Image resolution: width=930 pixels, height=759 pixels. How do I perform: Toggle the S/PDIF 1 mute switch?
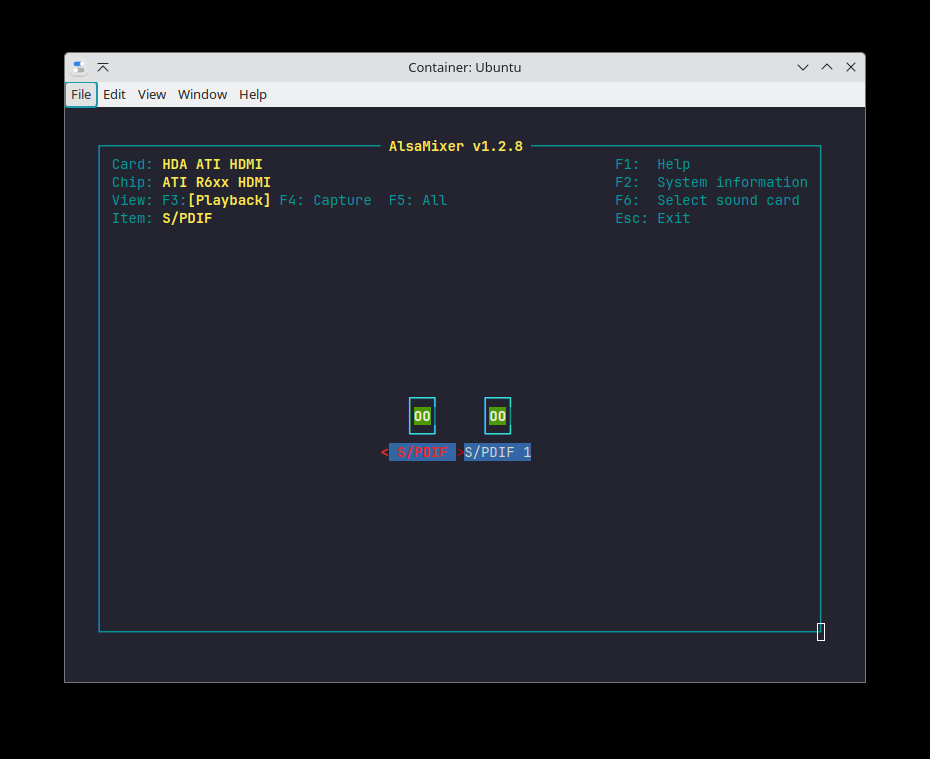click(498, 416)
